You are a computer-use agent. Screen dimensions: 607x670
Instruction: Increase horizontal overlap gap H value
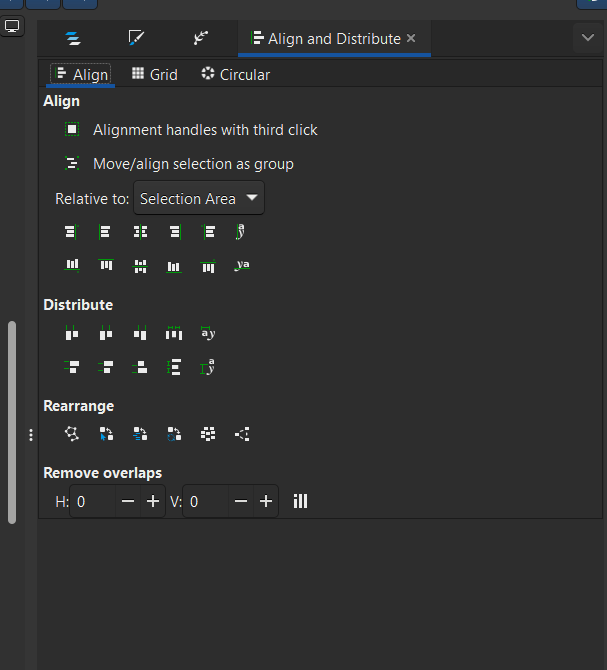153,501
